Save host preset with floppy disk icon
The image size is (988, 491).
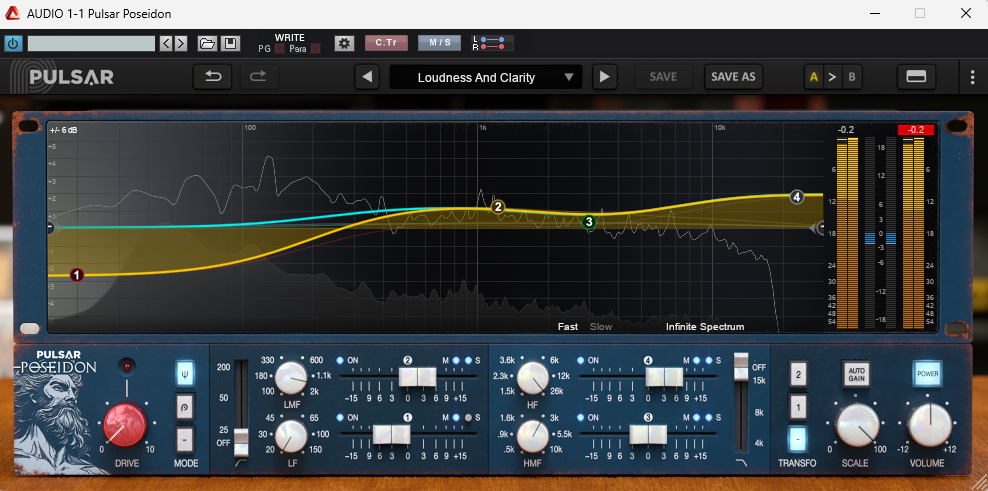230,43
